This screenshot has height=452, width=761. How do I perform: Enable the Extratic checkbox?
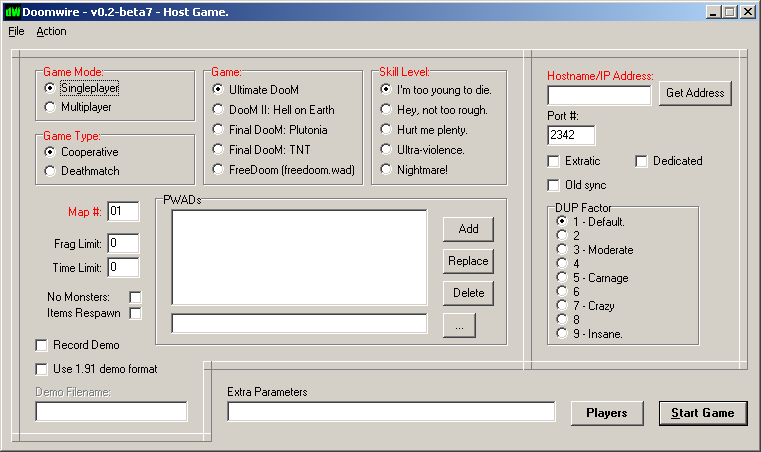pyautogui.click(x=553, y=161)
